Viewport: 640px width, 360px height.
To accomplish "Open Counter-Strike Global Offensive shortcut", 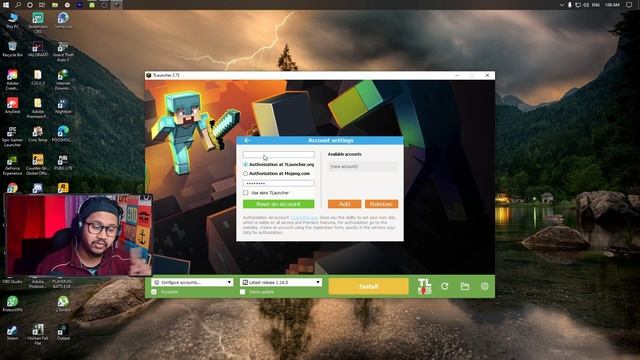I will (38, 165).
